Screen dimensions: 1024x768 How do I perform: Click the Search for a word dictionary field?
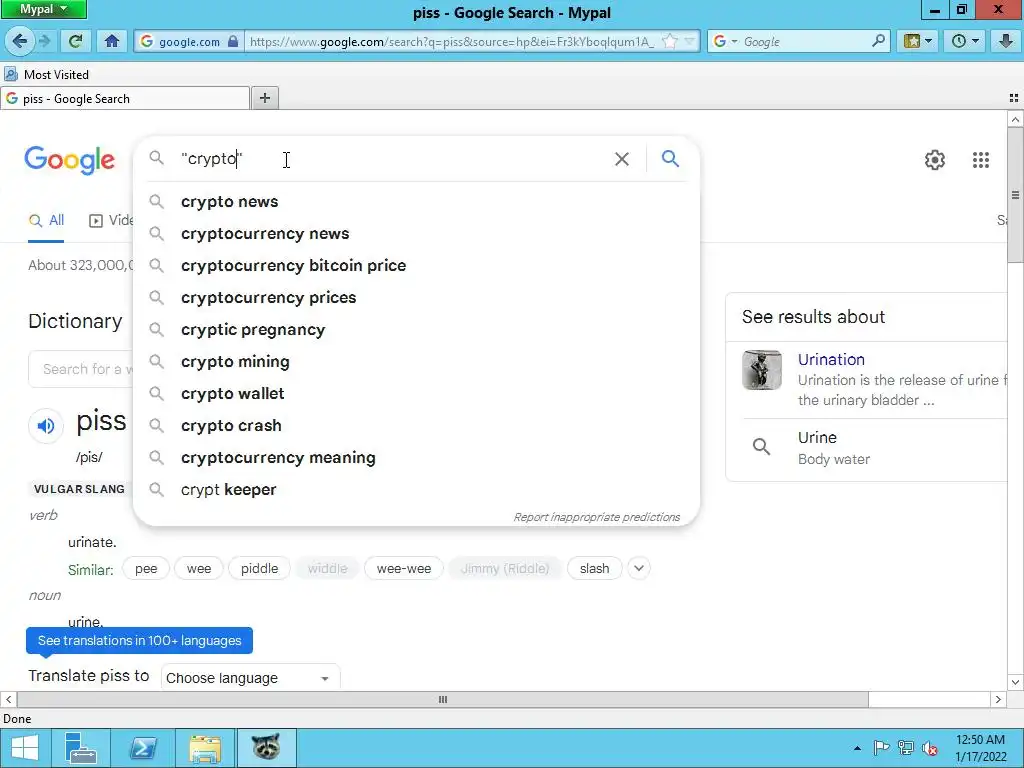click(82, 369)
